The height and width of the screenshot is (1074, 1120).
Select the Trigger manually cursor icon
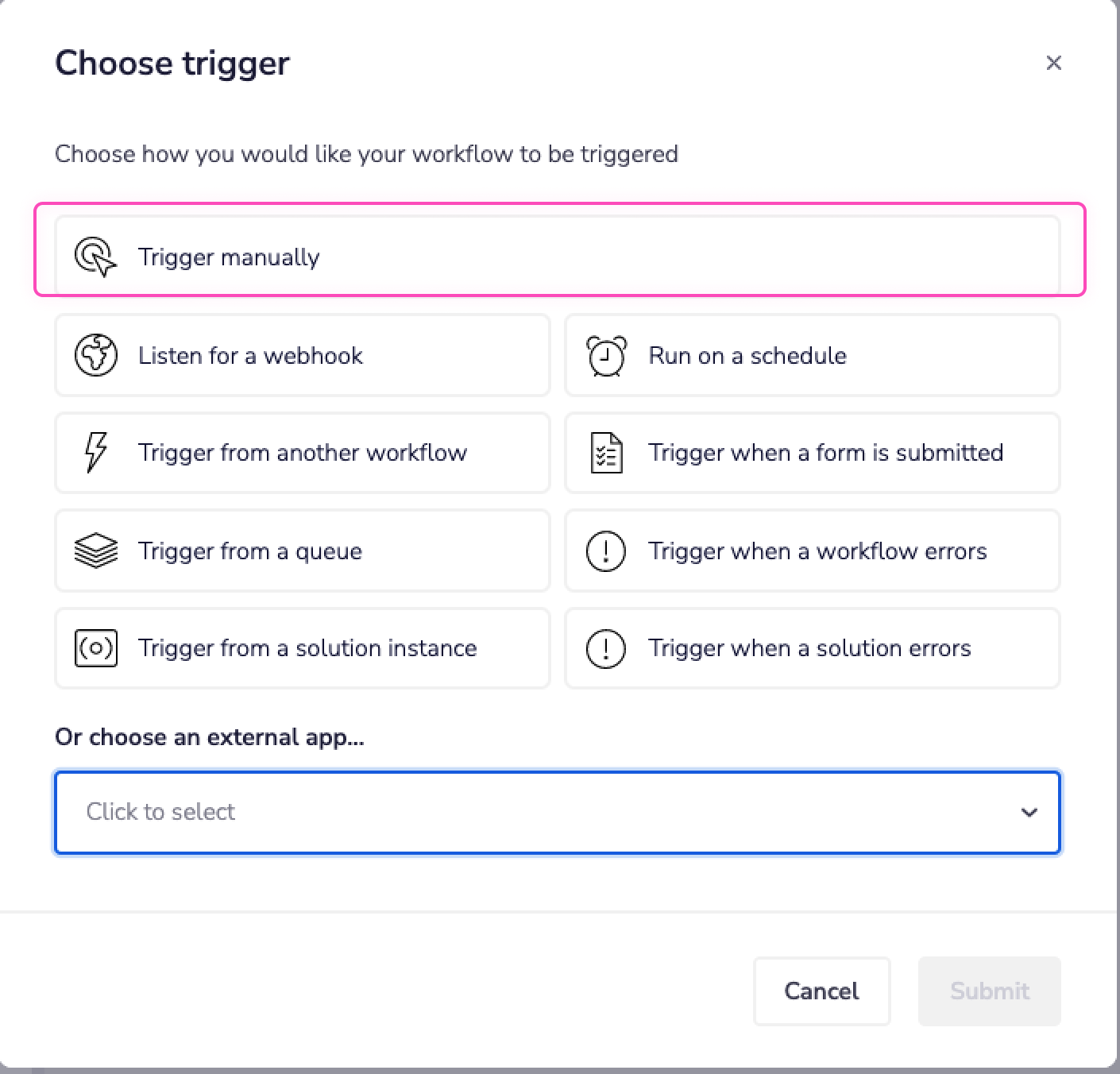(x=94, y=256)
